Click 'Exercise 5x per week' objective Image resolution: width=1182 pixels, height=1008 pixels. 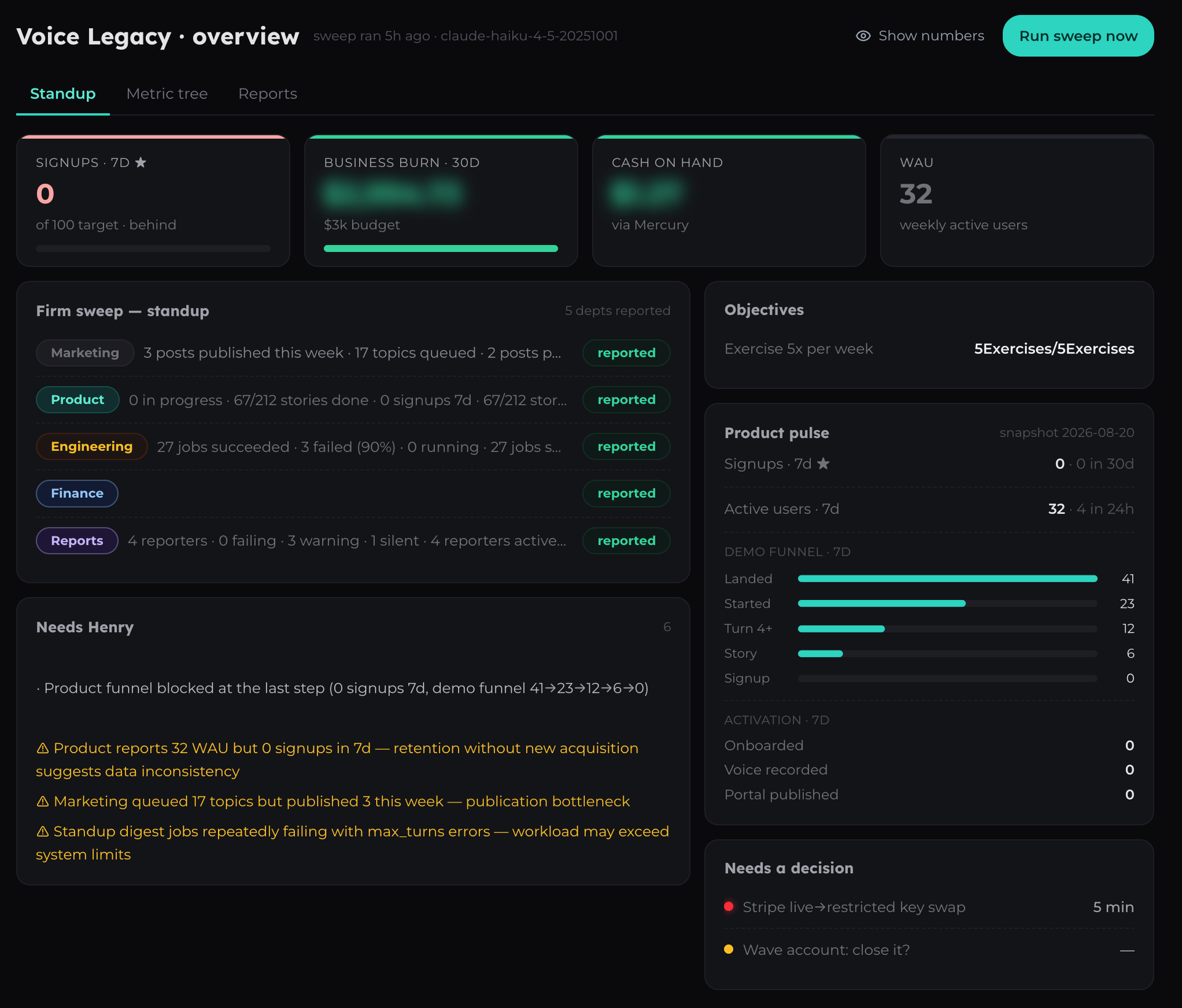coord(798,348)
